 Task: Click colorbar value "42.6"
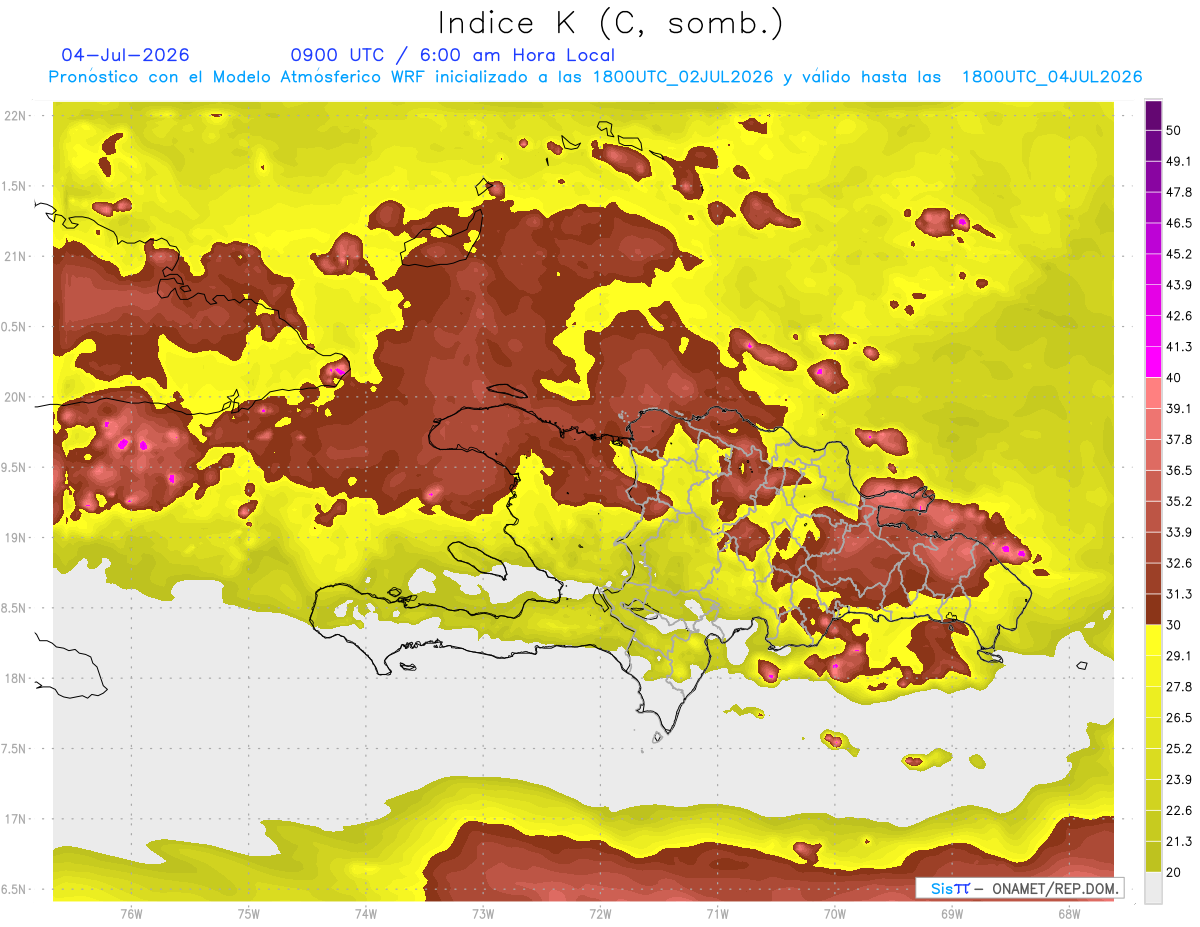(1178, 316)
